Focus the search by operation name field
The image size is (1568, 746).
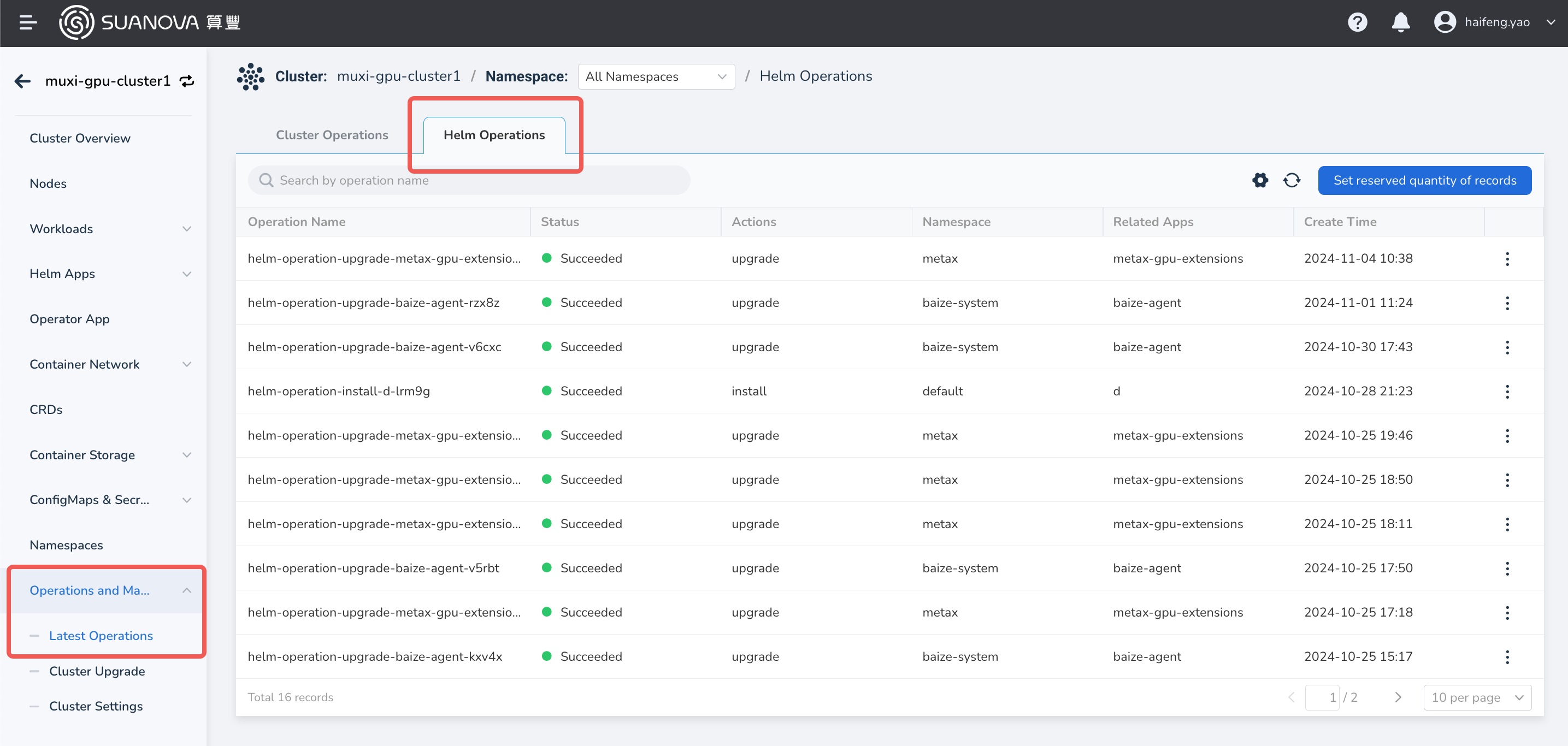coord(469,180)
